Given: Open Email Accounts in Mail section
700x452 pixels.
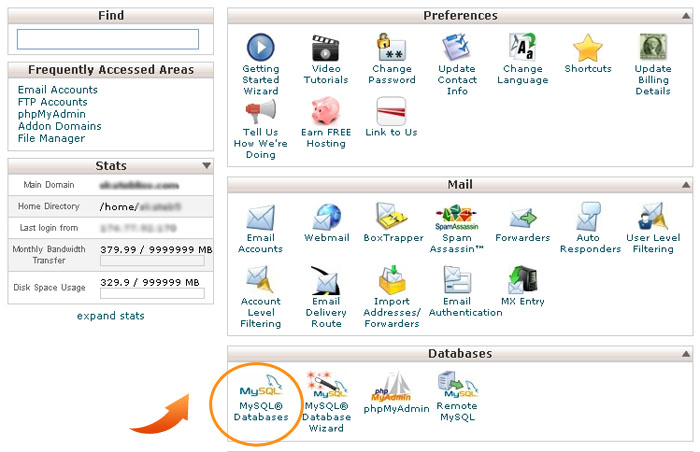Looking at the screenshot, I should click(261, 229).
